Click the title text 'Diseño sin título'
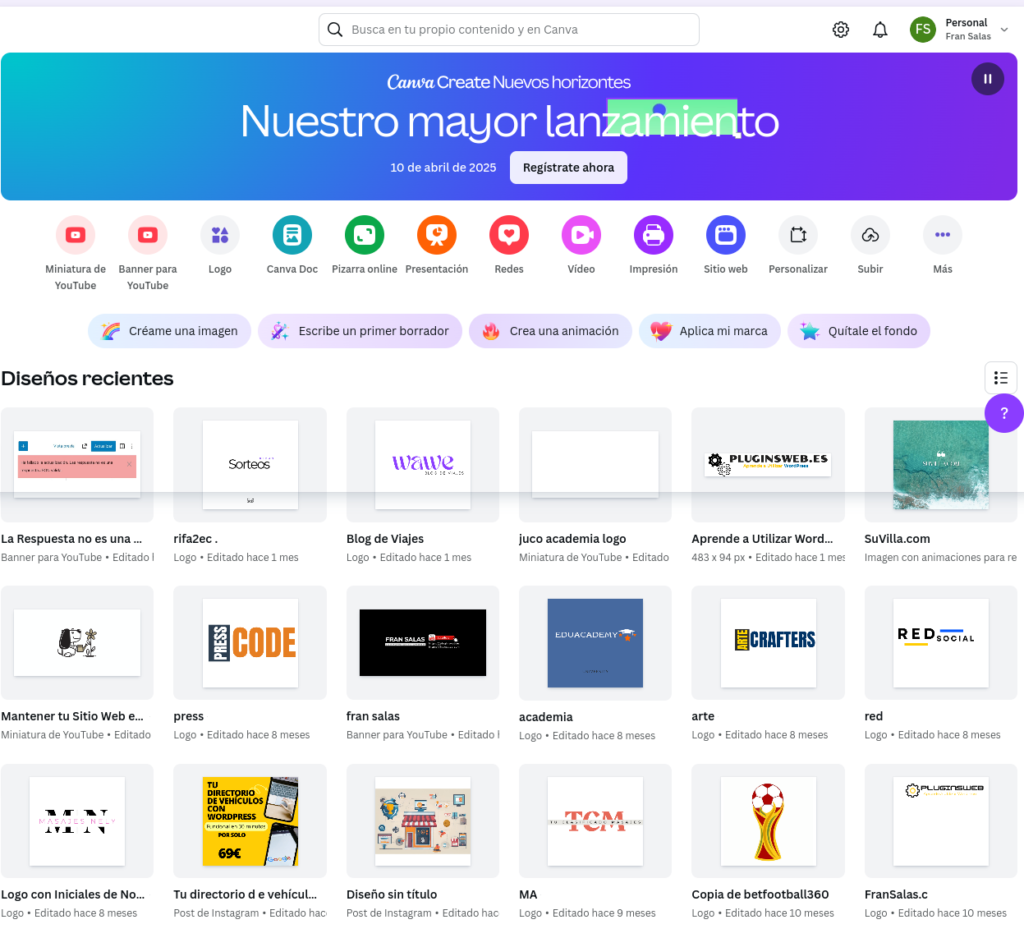 tap(392, 894)
